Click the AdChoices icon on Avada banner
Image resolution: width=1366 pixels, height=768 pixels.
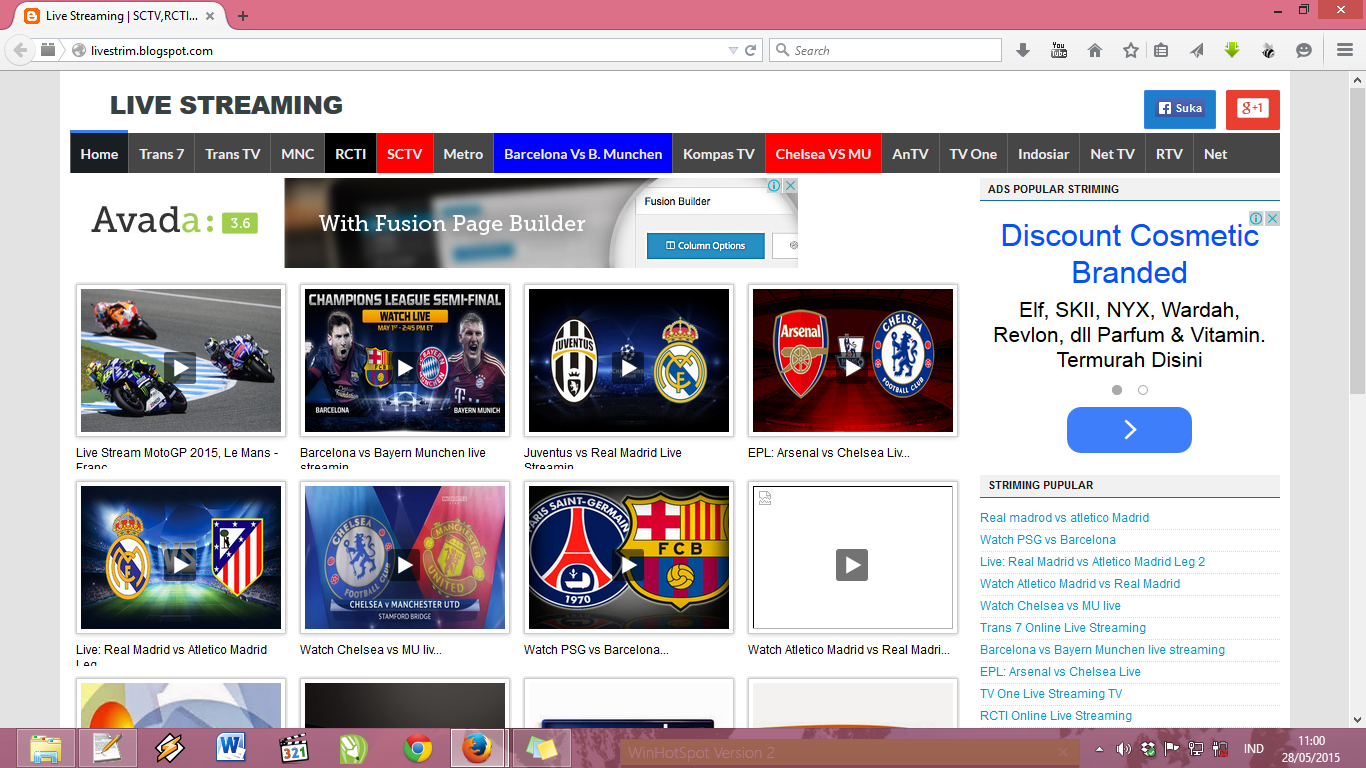coord(774,185)
